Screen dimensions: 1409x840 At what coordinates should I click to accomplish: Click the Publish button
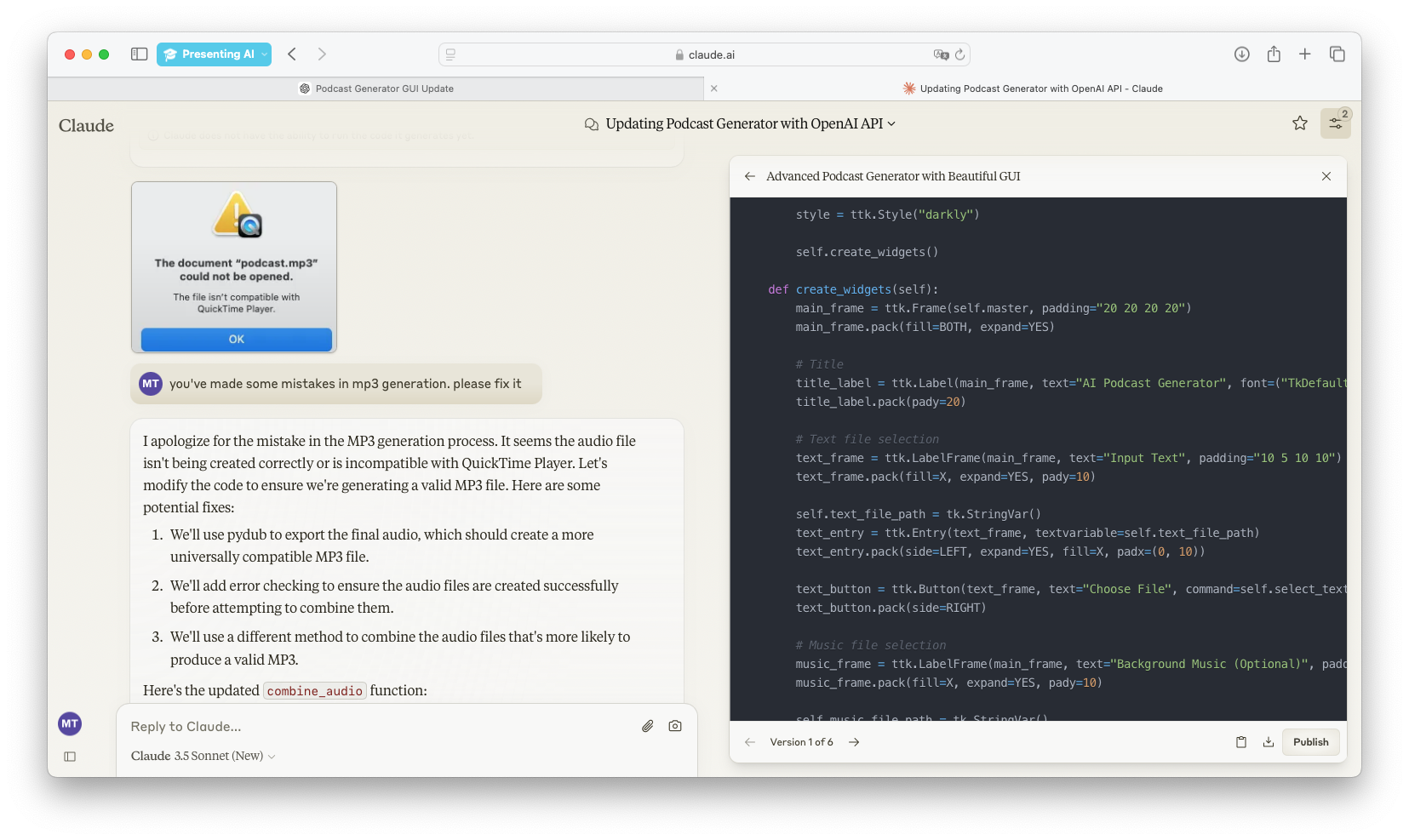coord(1310,742)
